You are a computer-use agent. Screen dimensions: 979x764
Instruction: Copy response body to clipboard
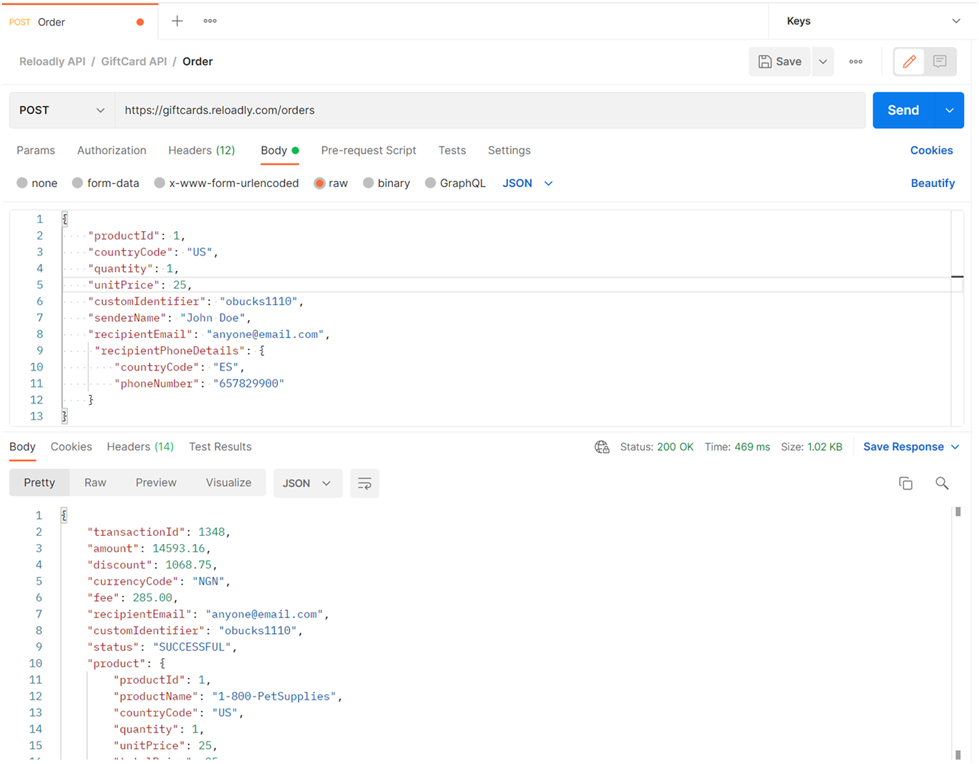[x=905, y=483]
